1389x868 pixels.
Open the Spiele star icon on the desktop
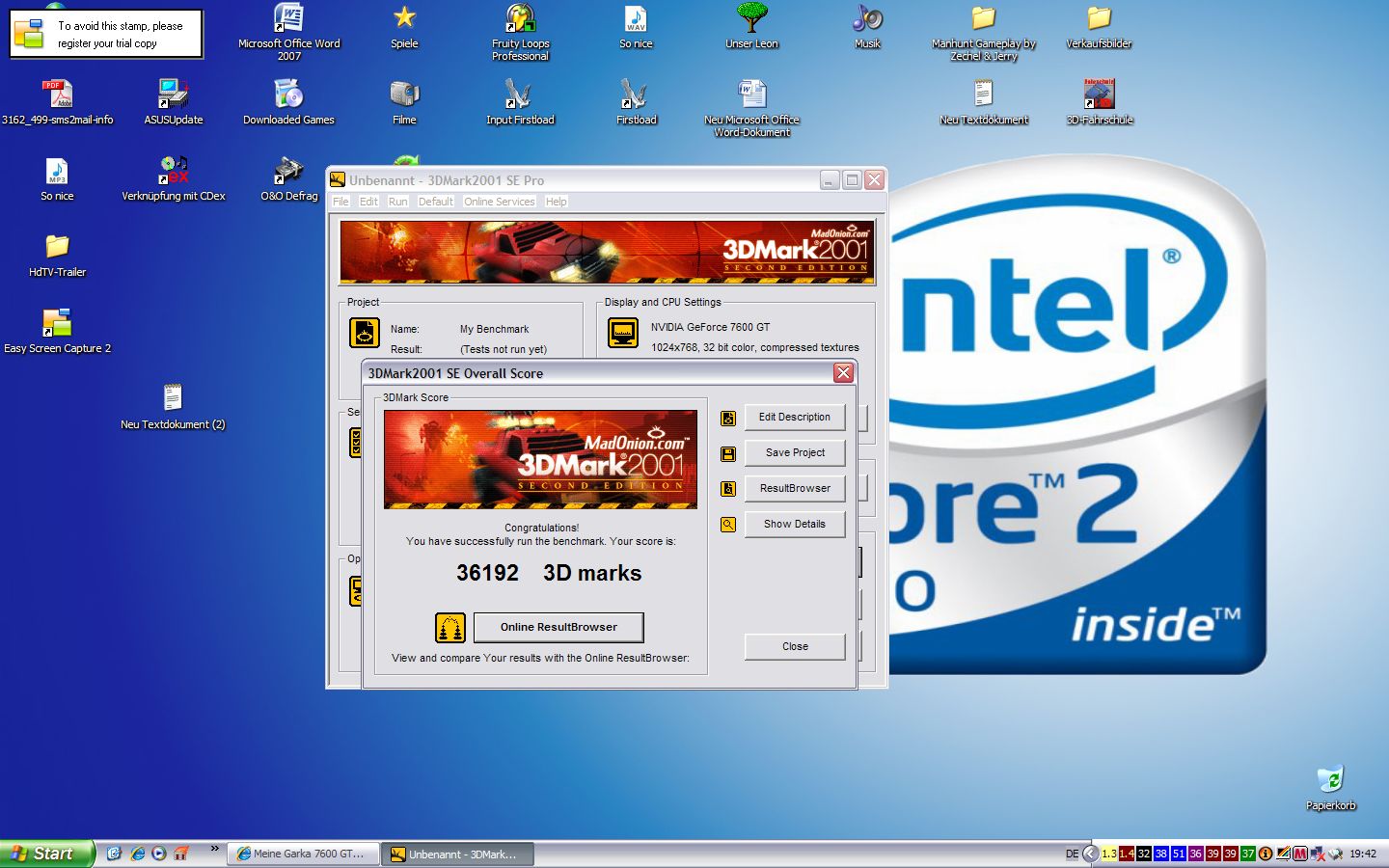pos(404,27)
